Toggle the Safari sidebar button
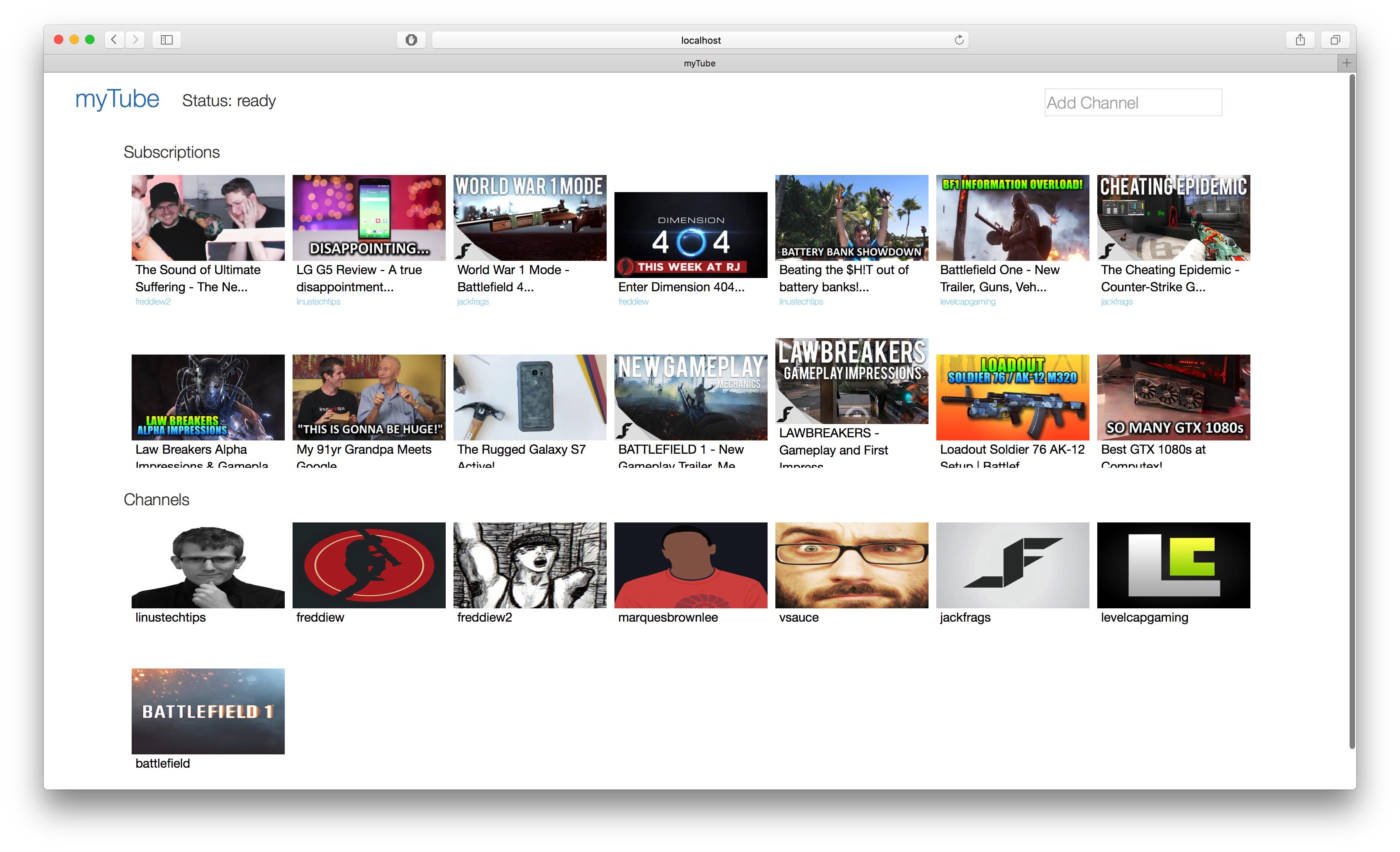The width and height of the screenshot is (1400, 852). pos(166,40)
